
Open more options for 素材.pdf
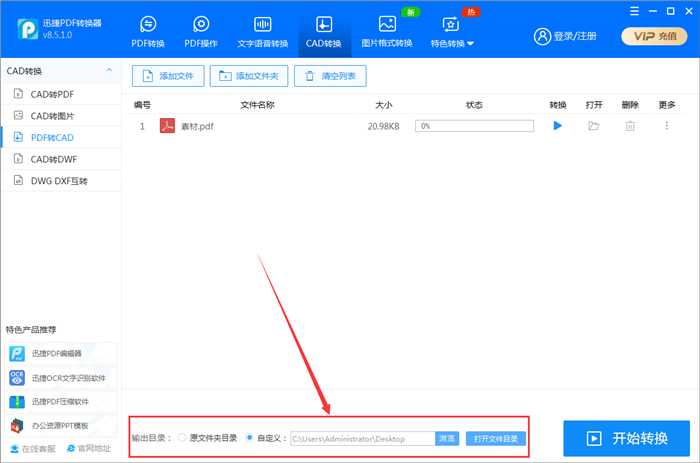coord(667,125)
